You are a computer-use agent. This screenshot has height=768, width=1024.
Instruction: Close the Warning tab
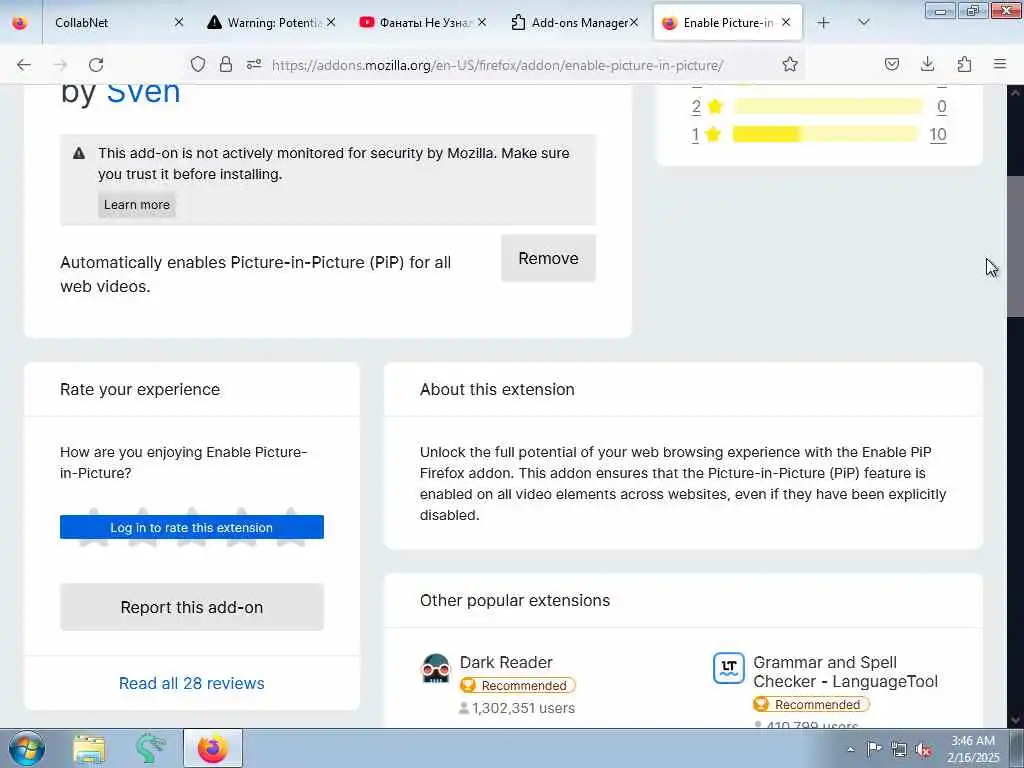coord(331,22)
